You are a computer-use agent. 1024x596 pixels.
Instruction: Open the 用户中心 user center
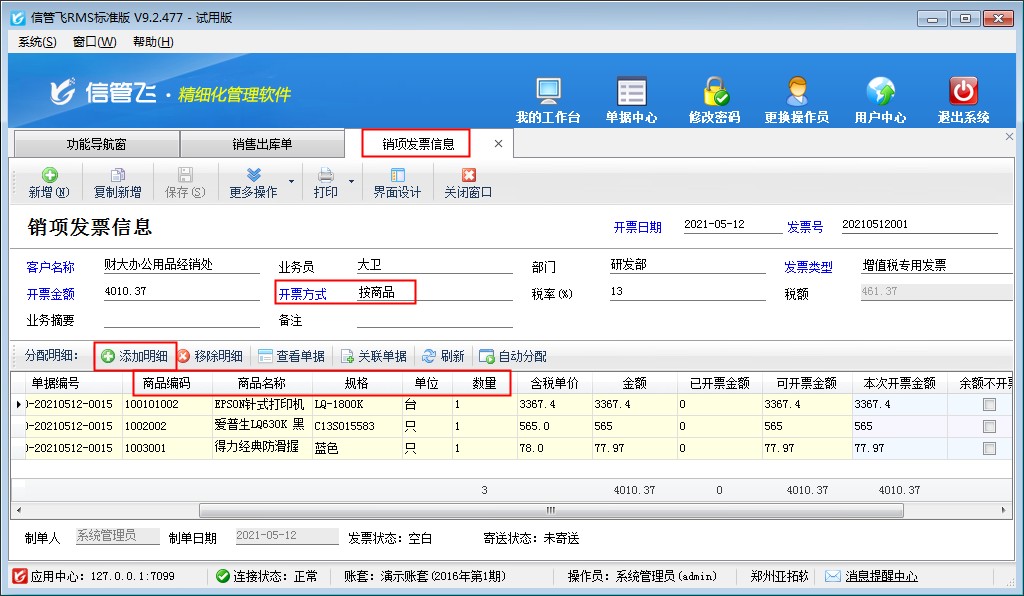(x=879, y=97)
